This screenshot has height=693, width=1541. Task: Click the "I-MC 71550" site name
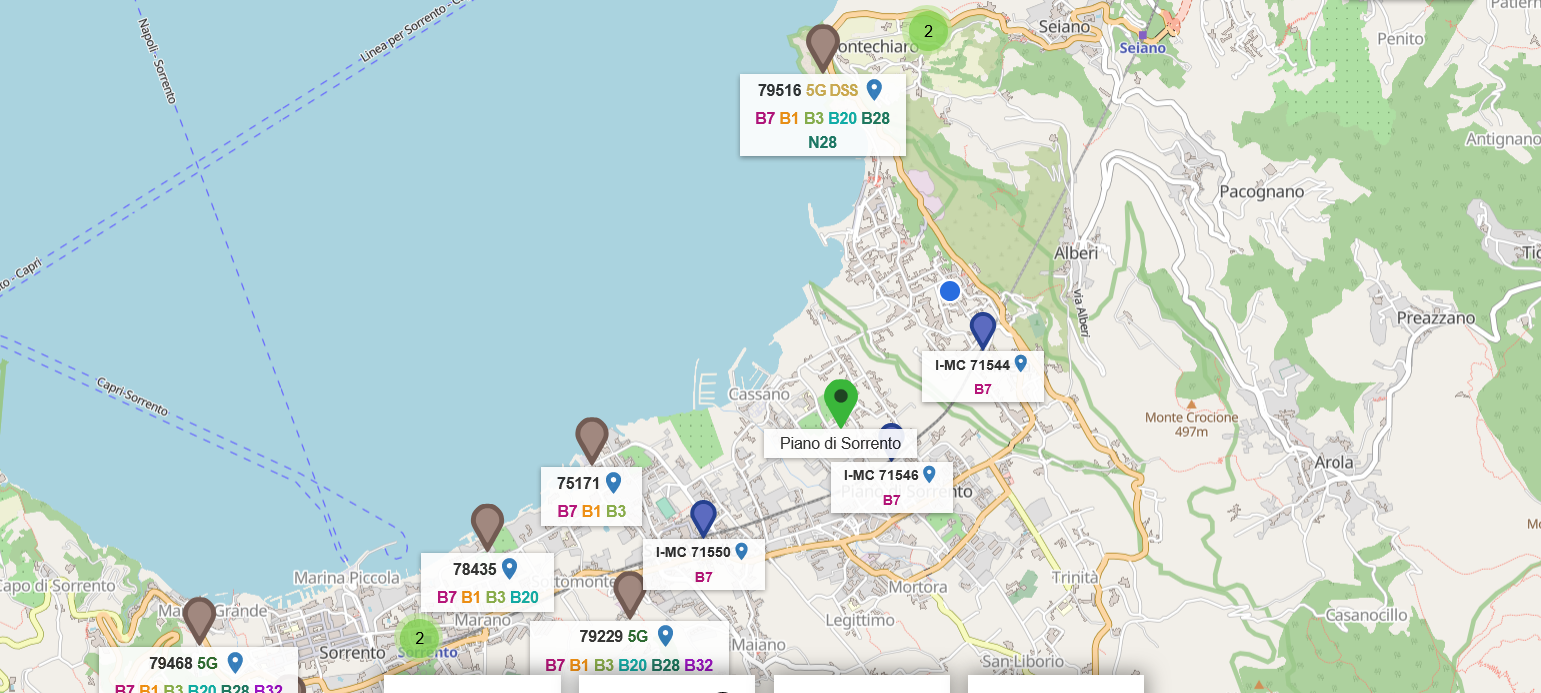coord(693,552)
